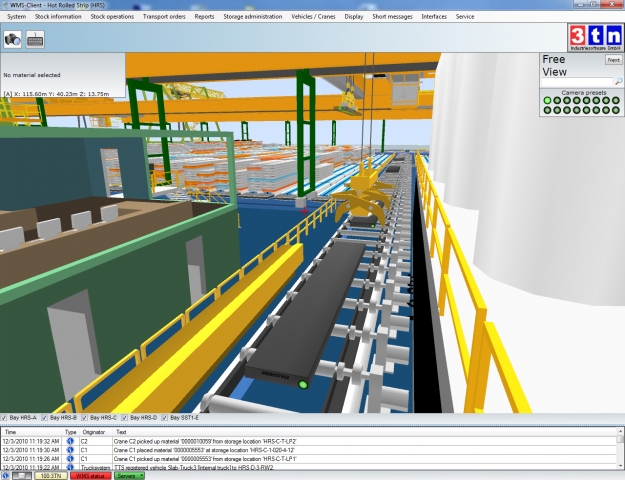Click the Next button in Free View
Screen dimensions: 625x480
[613, 60]
